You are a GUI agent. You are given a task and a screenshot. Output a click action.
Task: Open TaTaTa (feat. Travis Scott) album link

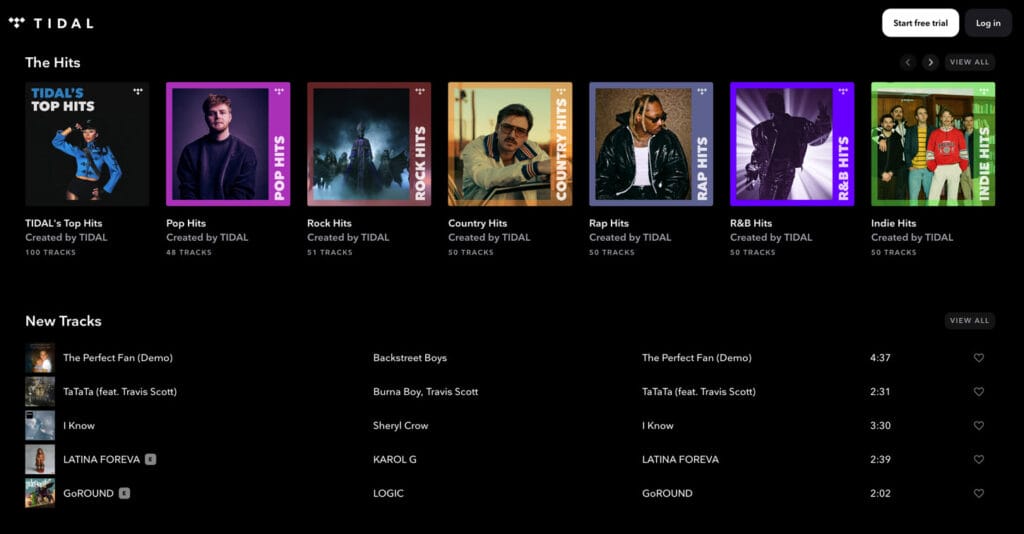tap(699, 392)
